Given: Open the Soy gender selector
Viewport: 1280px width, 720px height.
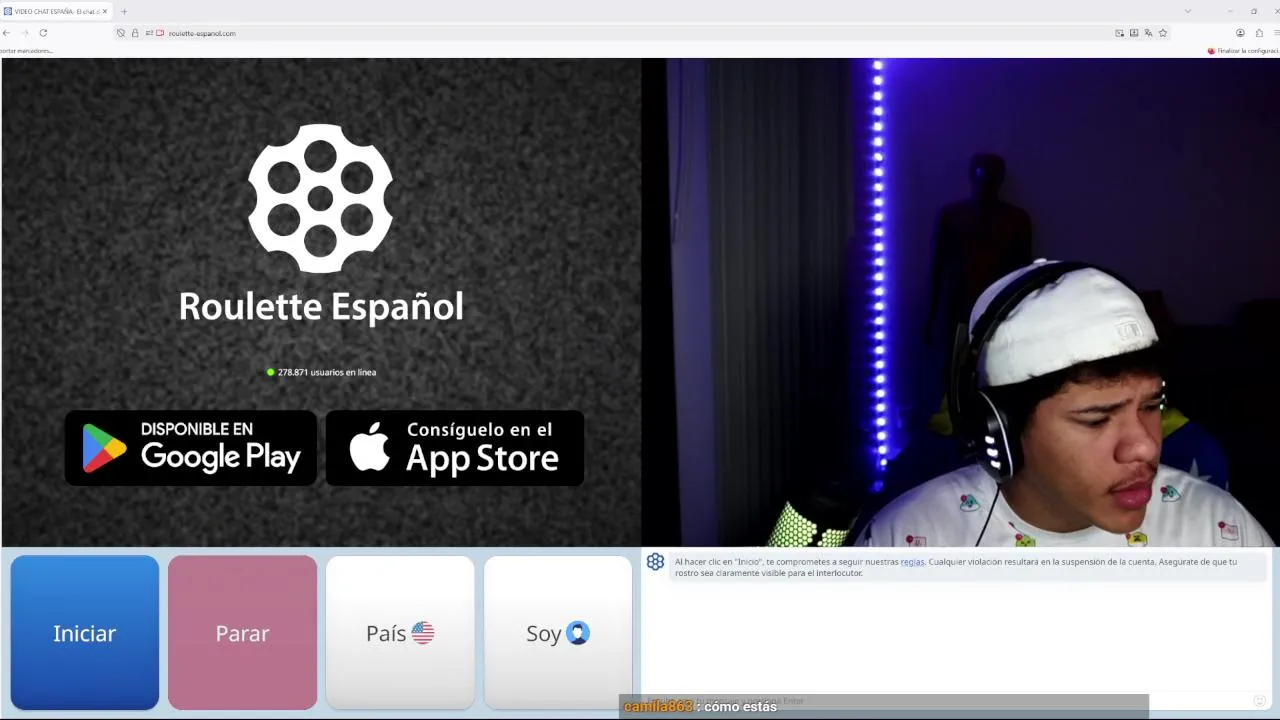Looking at the screenshot, I should tap(558, 633).
